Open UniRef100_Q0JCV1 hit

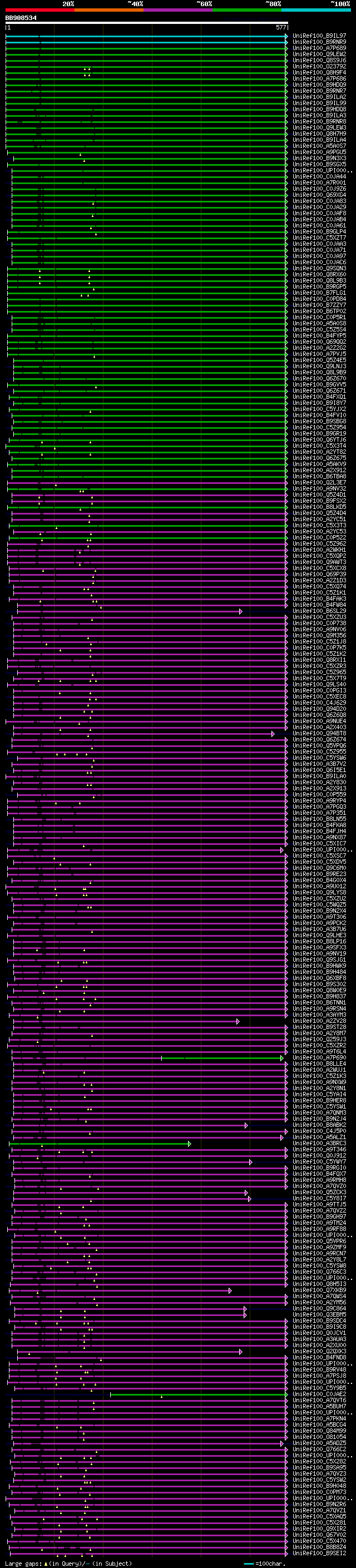pos(319,1334)
